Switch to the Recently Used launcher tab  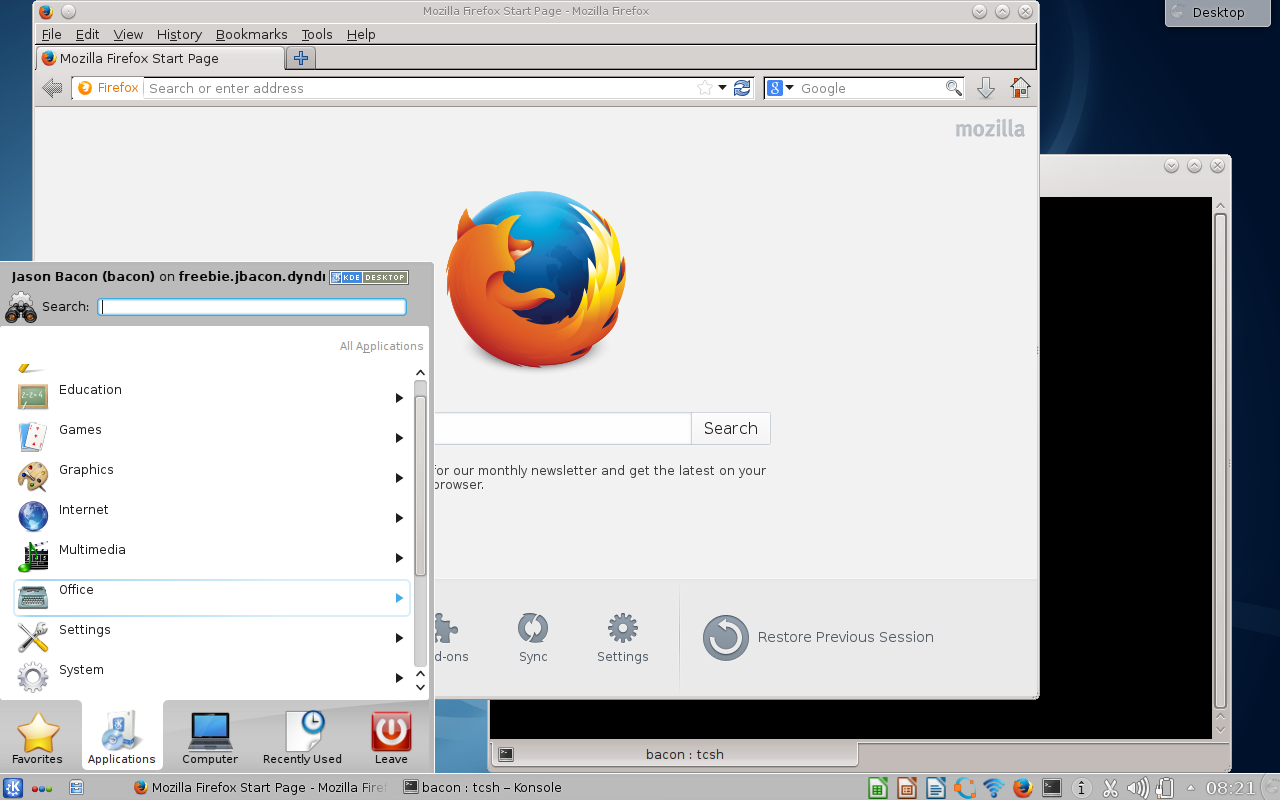point(302,738)
